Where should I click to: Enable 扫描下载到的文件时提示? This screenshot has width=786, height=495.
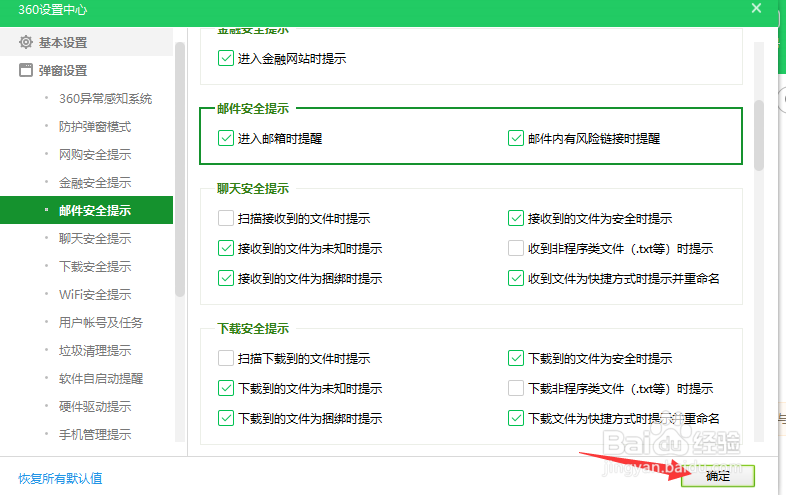[226, 358]
